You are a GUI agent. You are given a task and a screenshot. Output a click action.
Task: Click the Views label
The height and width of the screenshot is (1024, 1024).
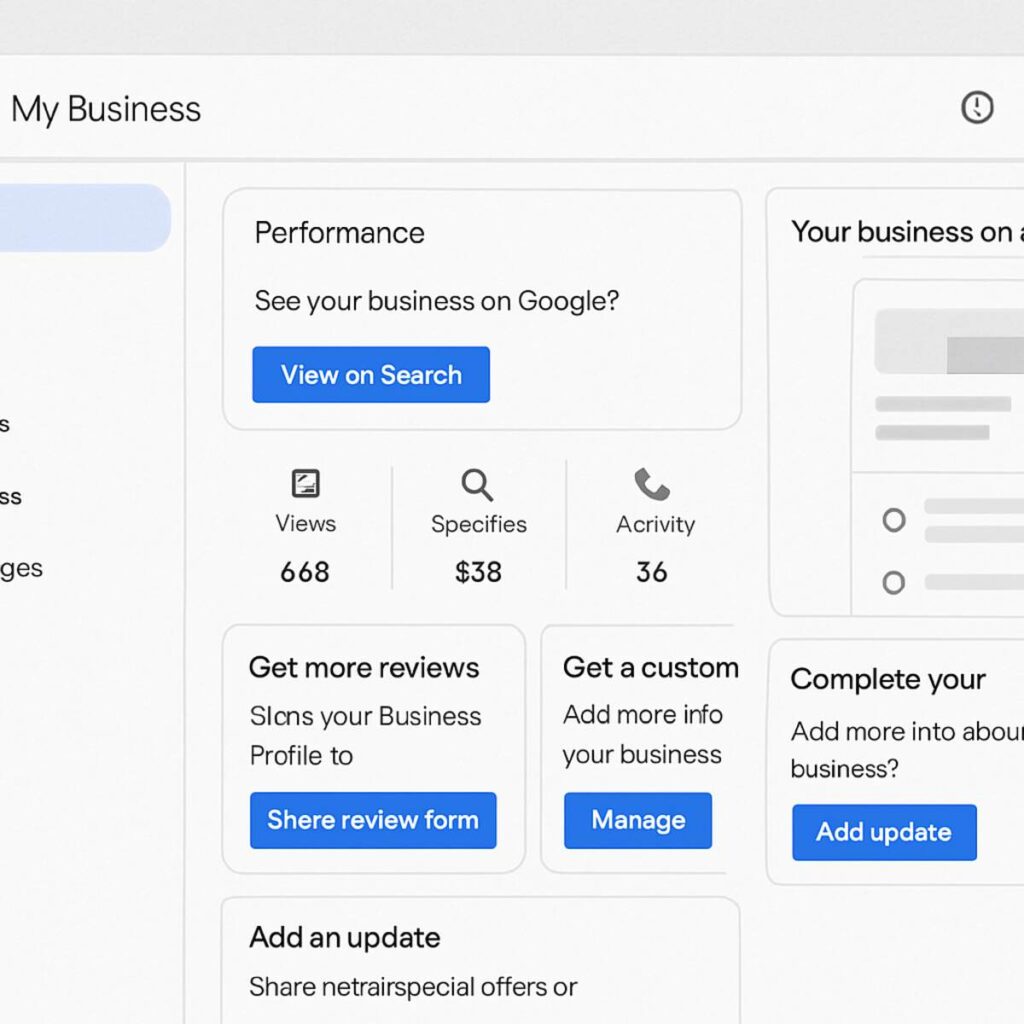306,524
